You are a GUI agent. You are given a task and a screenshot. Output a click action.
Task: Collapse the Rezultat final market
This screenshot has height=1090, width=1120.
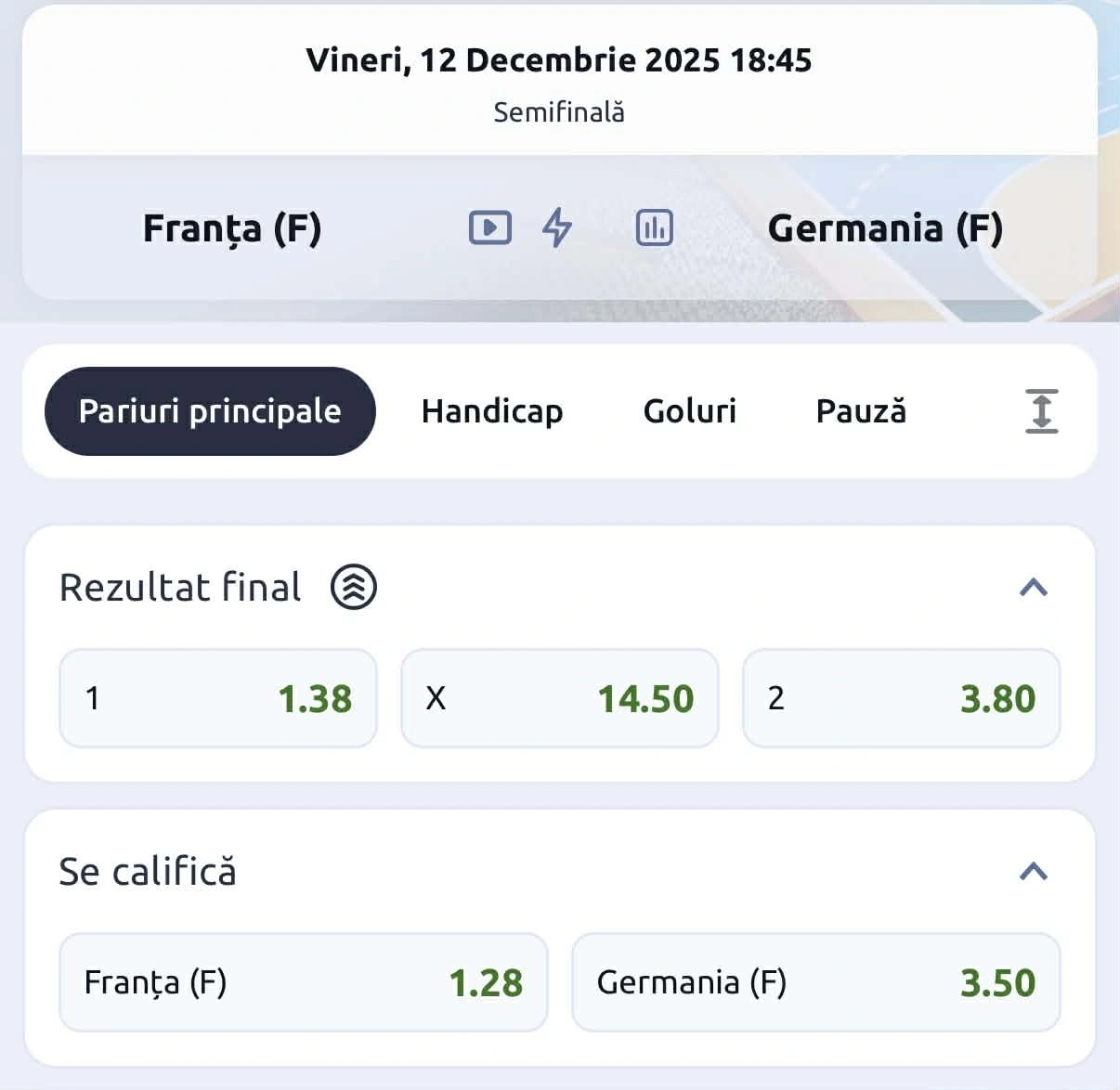1034,586
